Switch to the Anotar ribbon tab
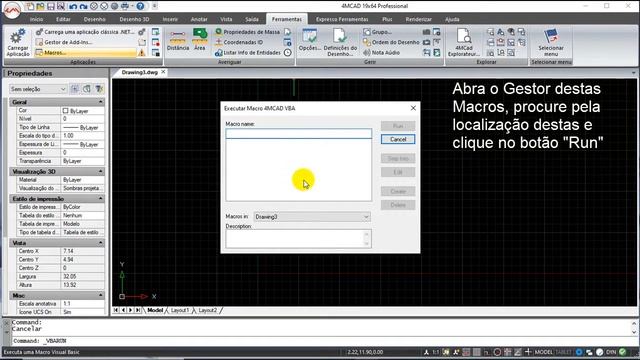Viewport: 640px width, 360px height. click(199, 19)
